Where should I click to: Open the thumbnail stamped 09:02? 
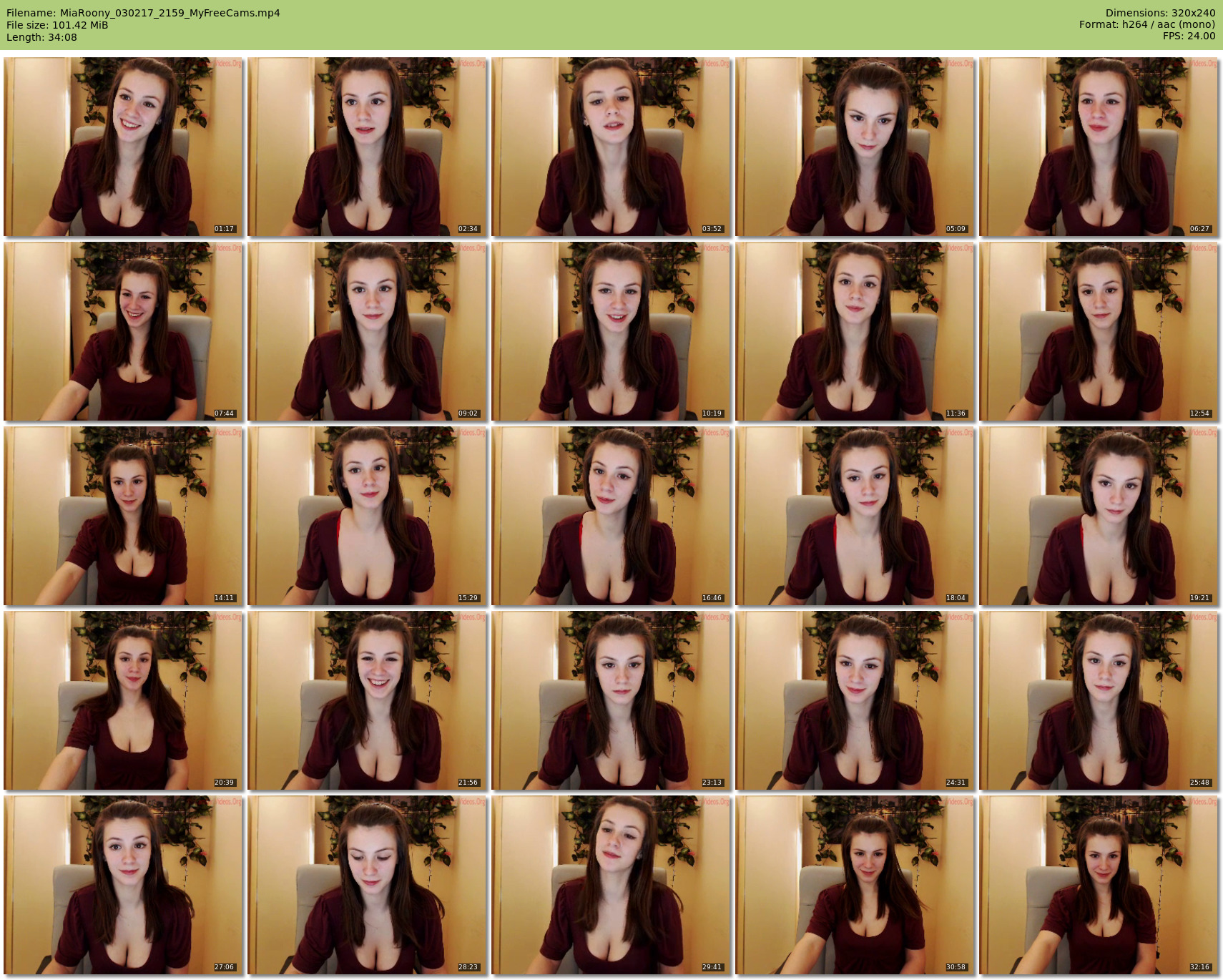point(367,331)
